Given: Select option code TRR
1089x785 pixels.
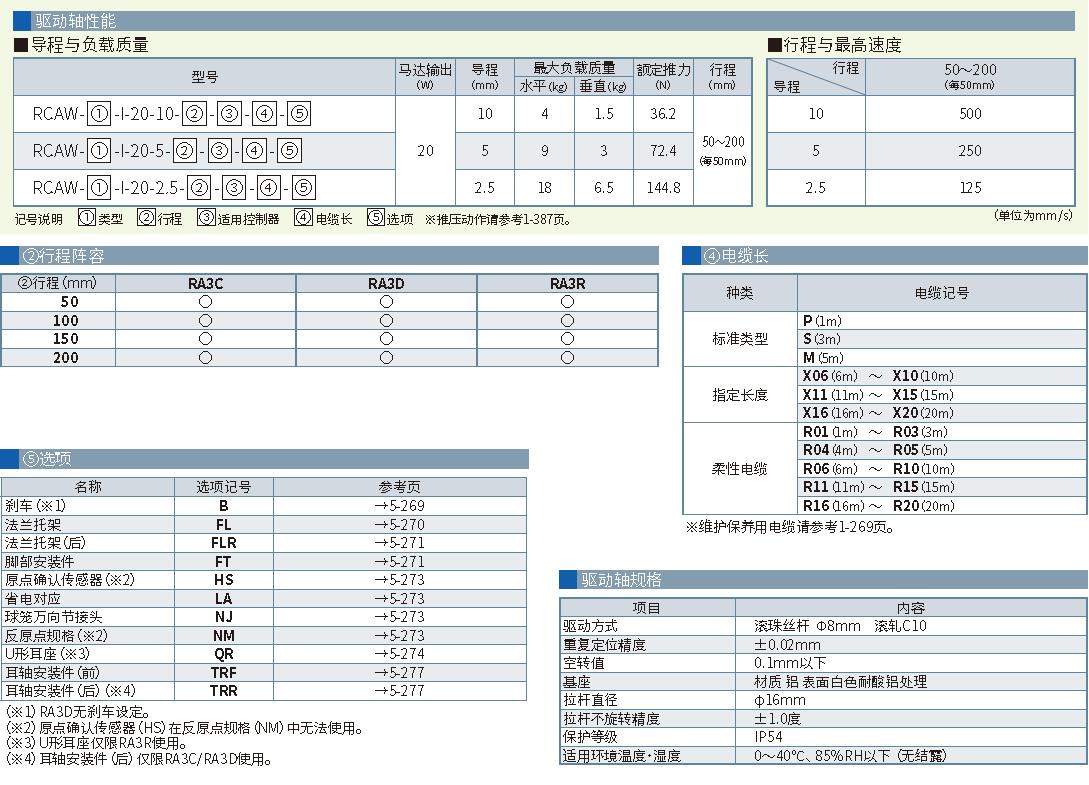Looking at the screenshot, I should (x=224, y=691).
